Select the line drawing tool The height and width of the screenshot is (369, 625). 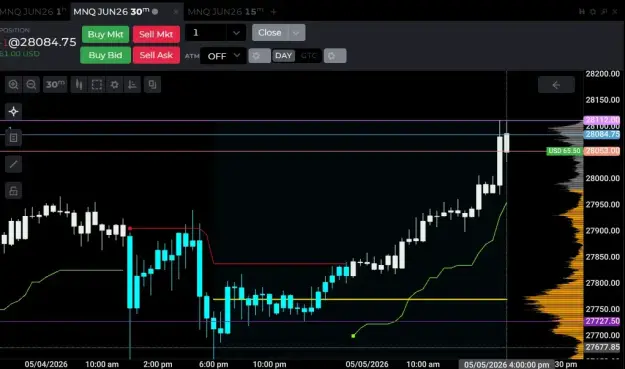click(x=14, y=164)
